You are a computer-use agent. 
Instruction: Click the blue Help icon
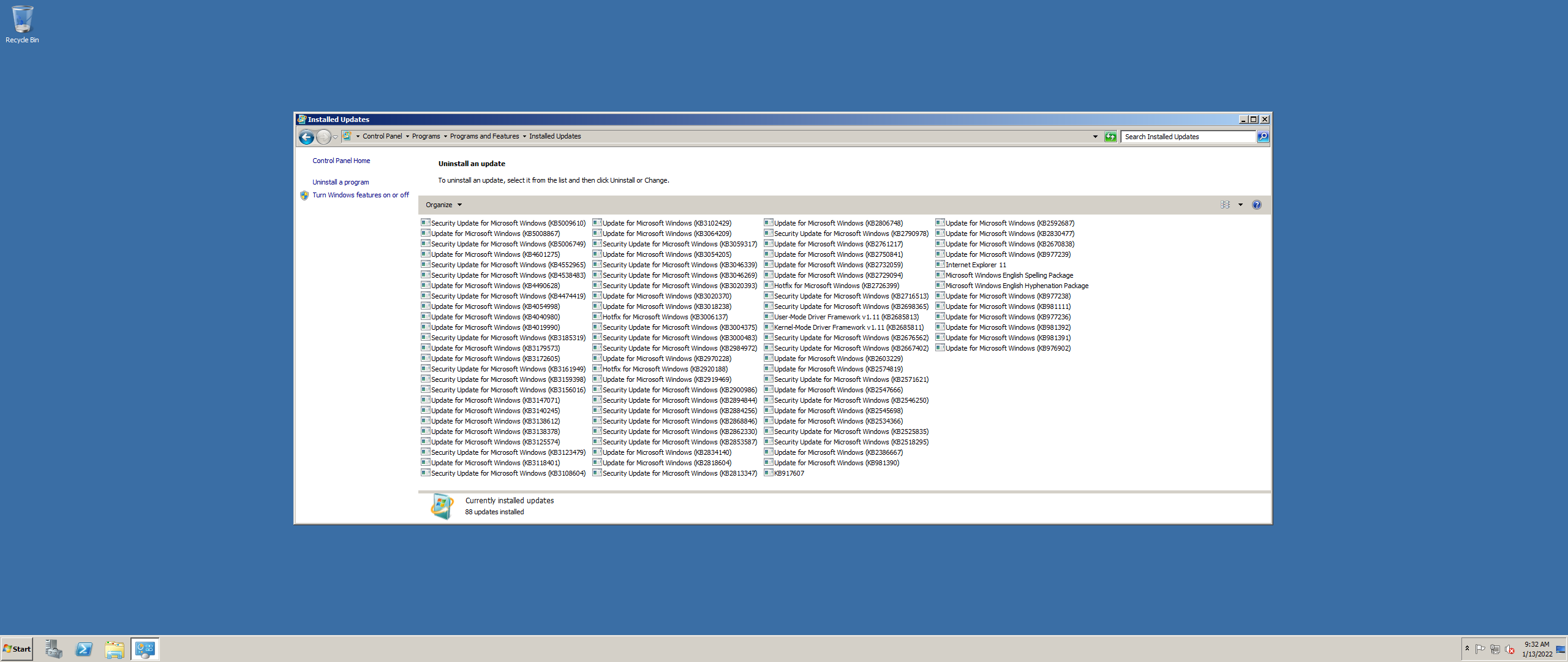coord(1257,205)
